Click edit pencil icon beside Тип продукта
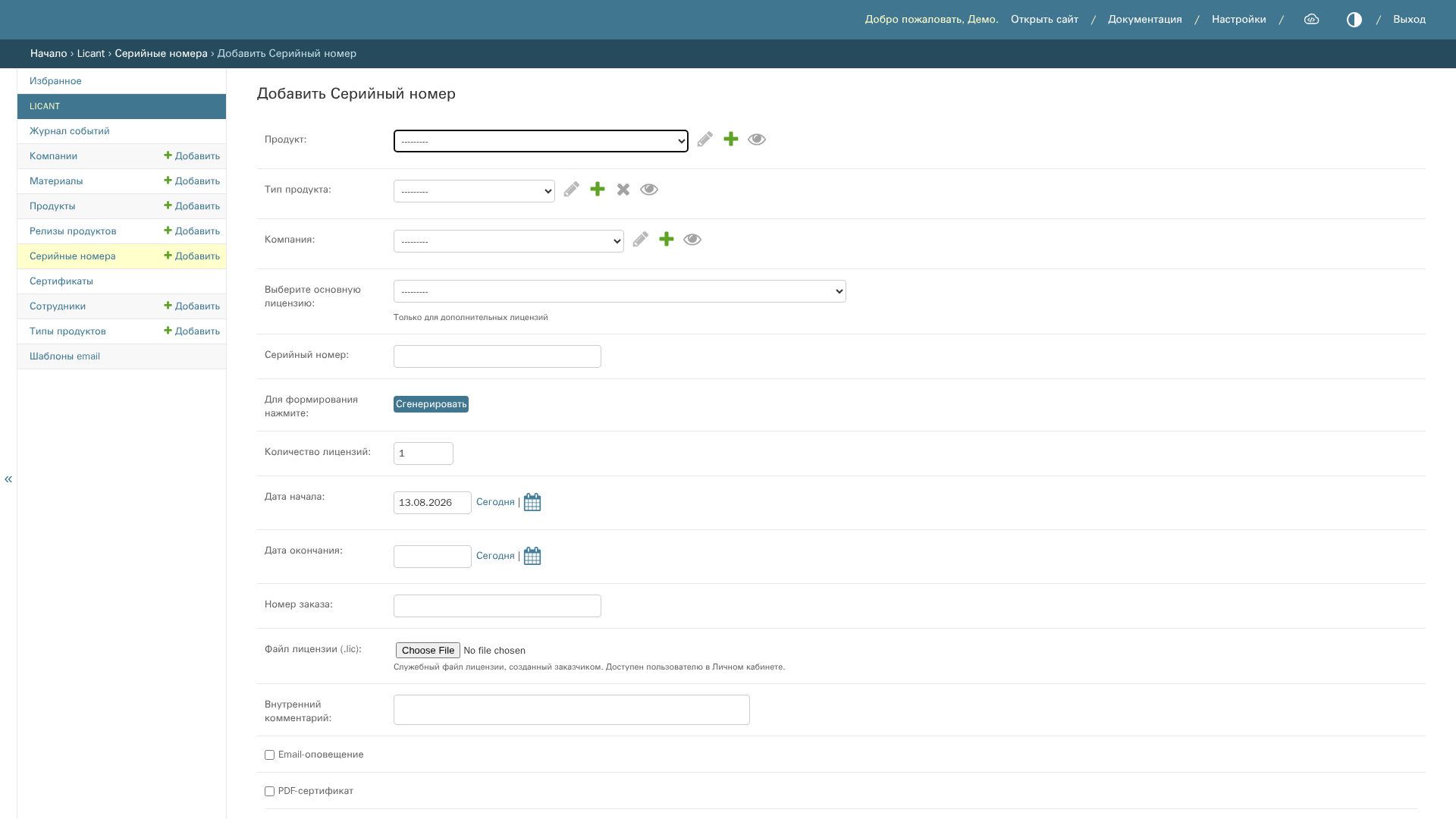 (572, 190)
